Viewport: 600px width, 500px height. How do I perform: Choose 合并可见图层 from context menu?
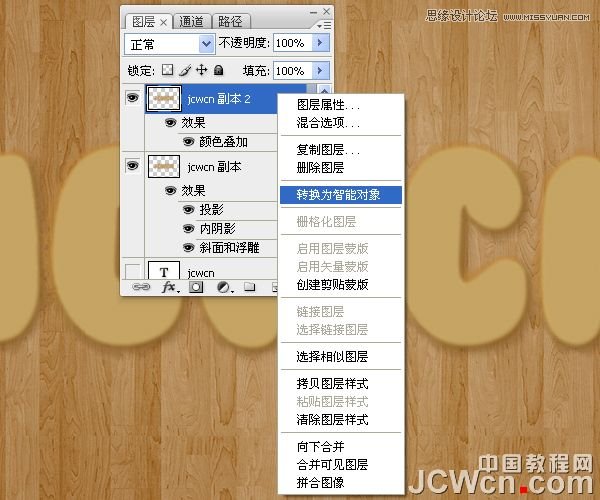[332, 464]
